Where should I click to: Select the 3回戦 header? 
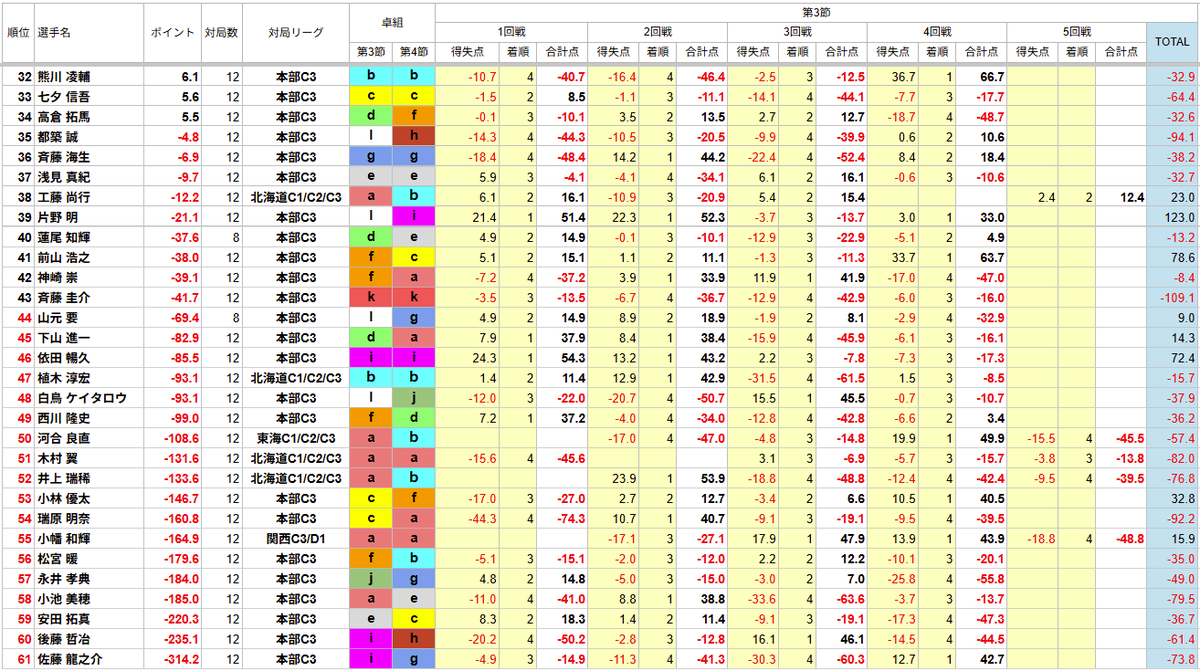click(x=798, y=33)
